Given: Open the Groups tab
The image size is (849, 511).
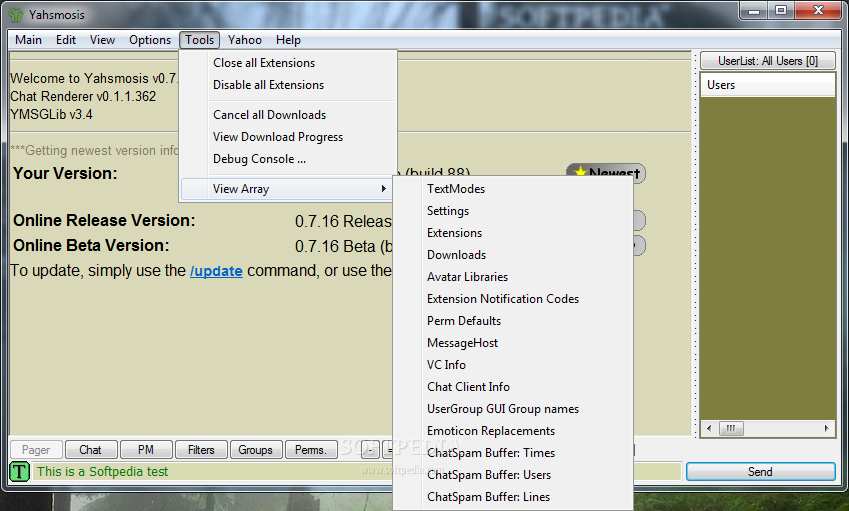Looking at the screenshot, I should point(256,450).
